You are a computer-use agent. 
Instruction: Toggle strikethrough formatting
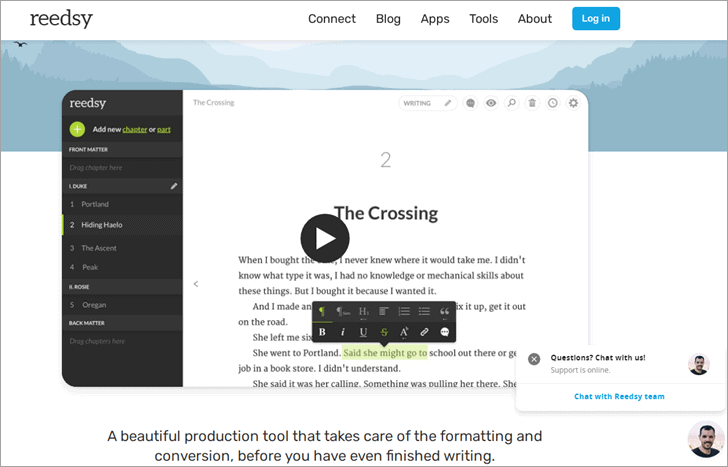pos(384,332)
